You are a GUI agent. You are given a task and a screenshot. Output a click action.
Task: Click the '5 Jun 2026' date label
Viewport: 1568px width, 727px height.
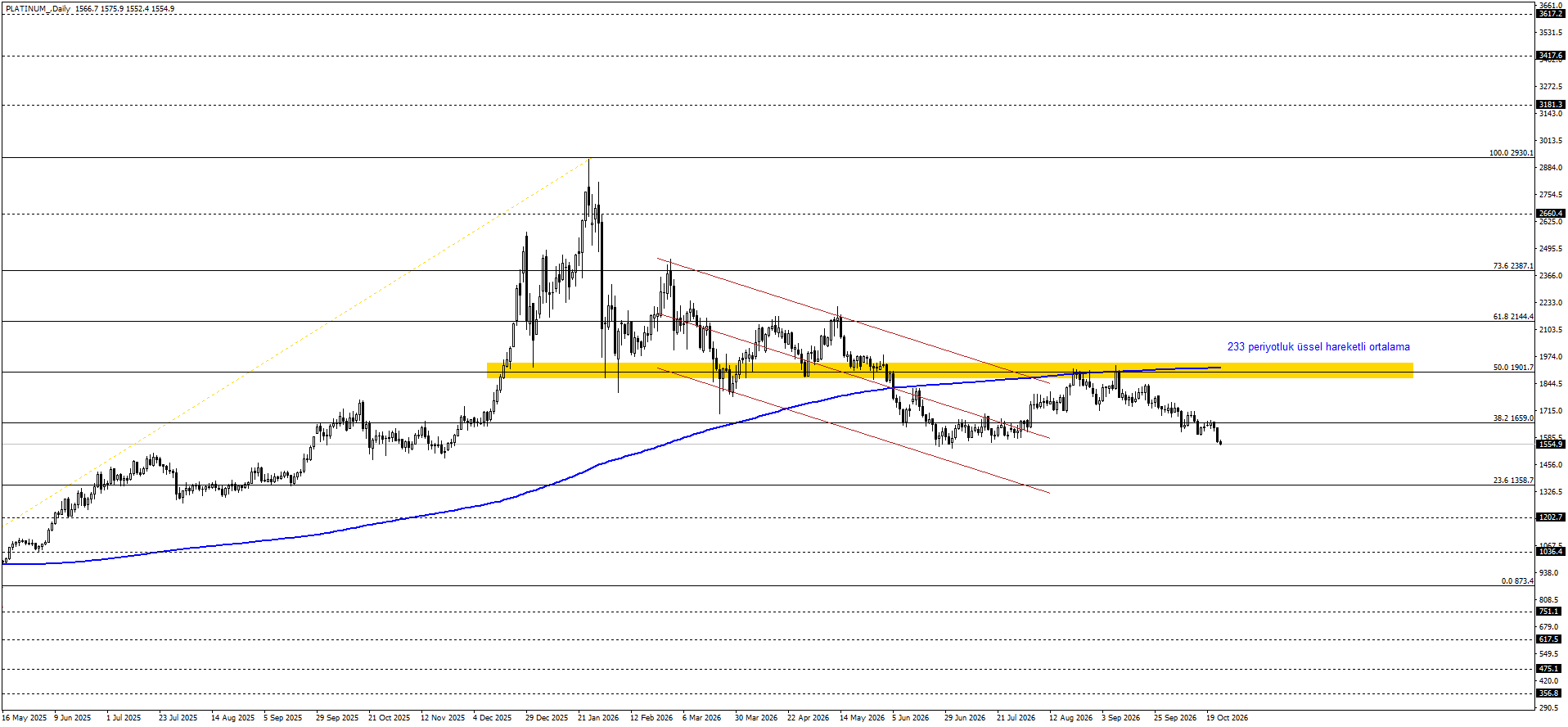point(910,718)
